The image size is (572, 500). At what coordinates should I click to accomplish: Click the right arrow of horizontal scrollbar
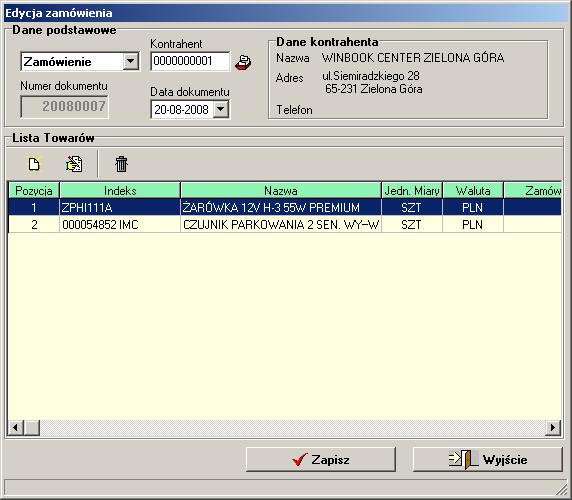pyautogui.click(x=553, y=427)
